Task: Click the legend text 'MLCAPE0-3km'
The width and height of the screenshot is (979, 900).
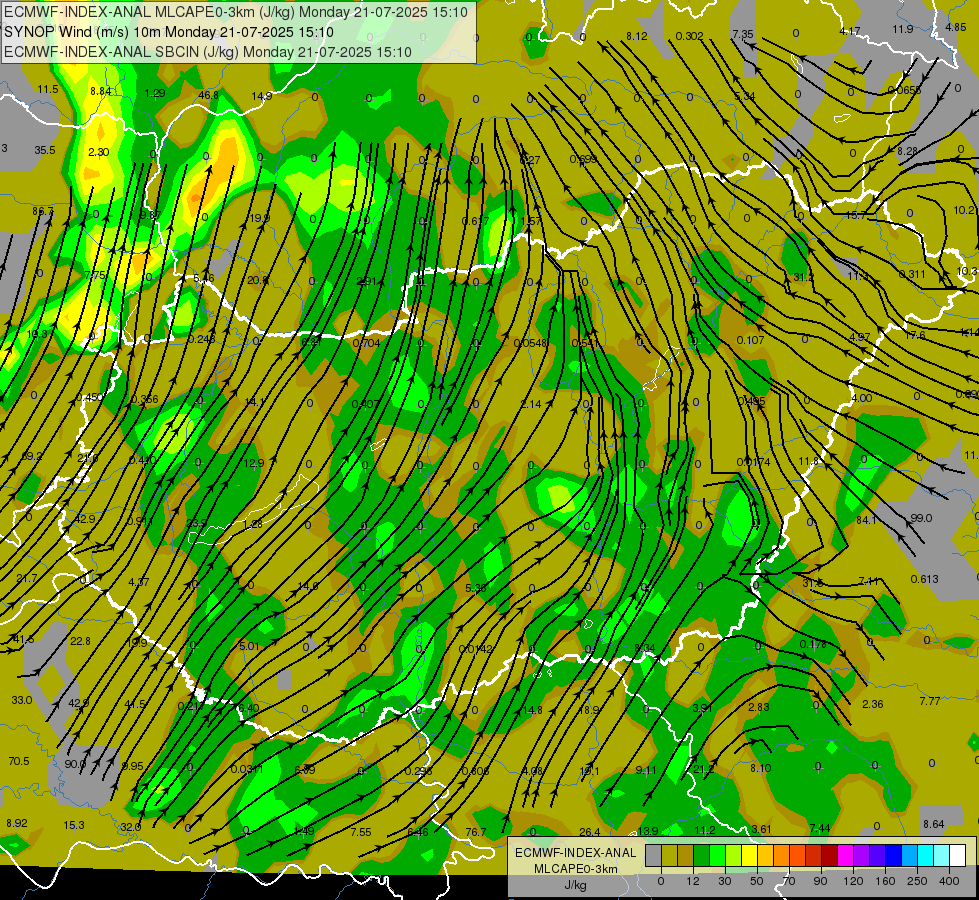Action: click(x=576, y=869)
